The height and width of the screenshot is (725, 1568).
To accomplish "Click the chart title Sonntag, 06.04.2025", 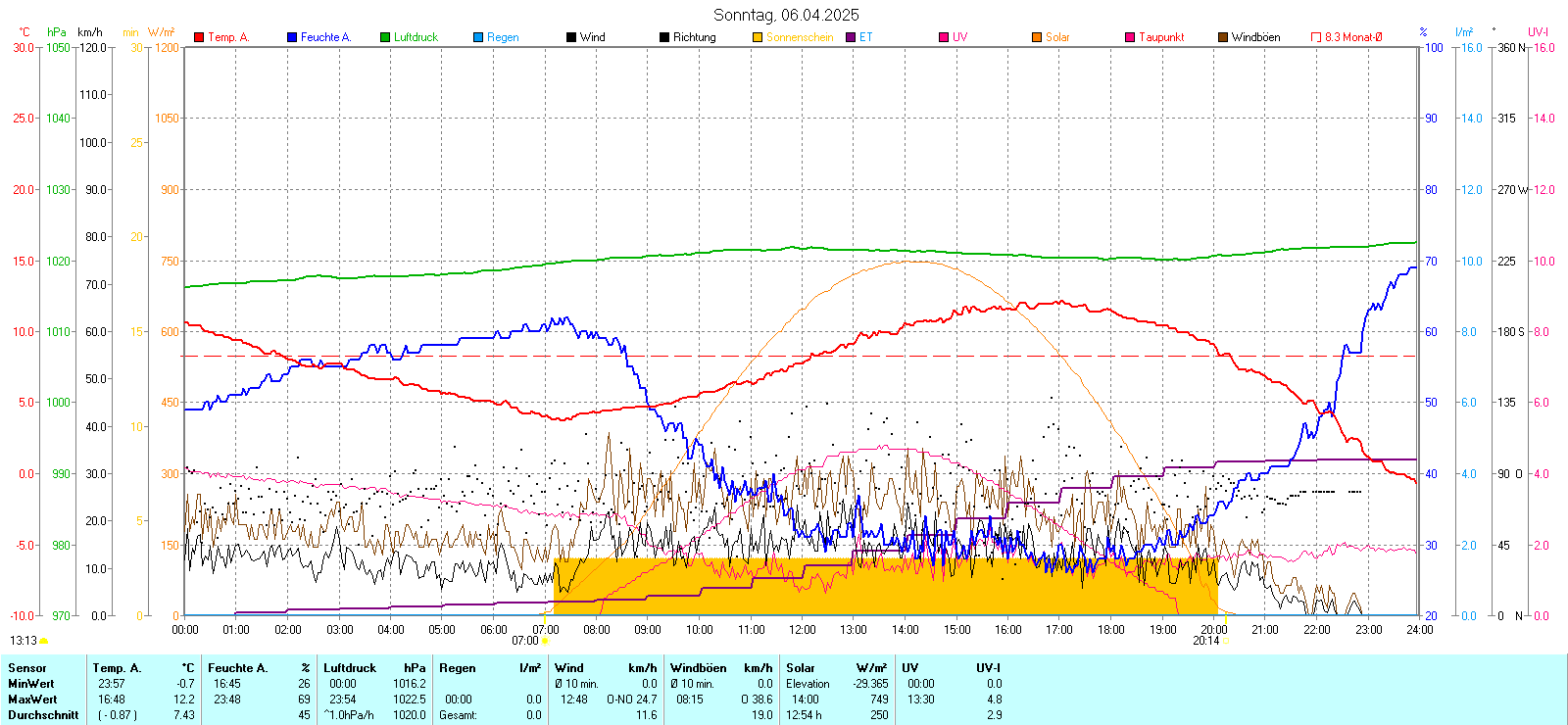I will pyautogui.click(x=786, y=15).
